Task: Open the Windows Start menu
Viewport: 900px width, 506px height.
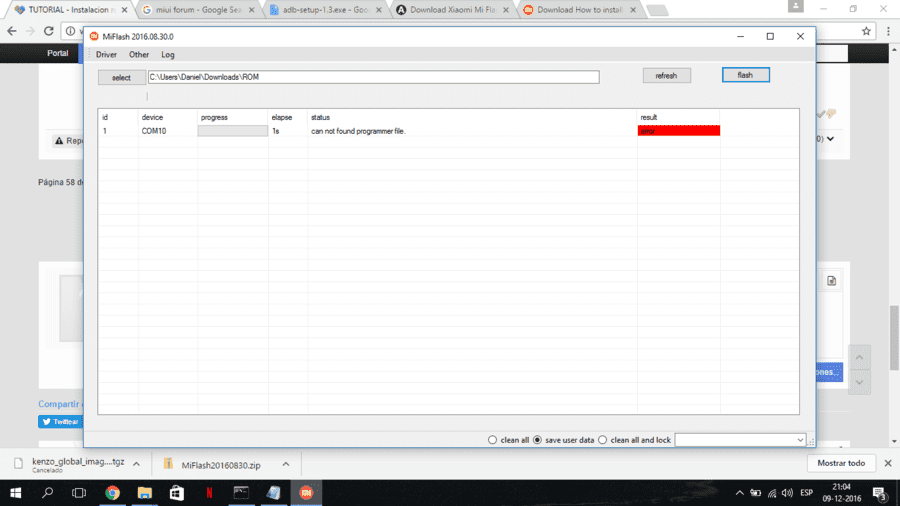Action: pyautogui.click(x=15, y=493)
